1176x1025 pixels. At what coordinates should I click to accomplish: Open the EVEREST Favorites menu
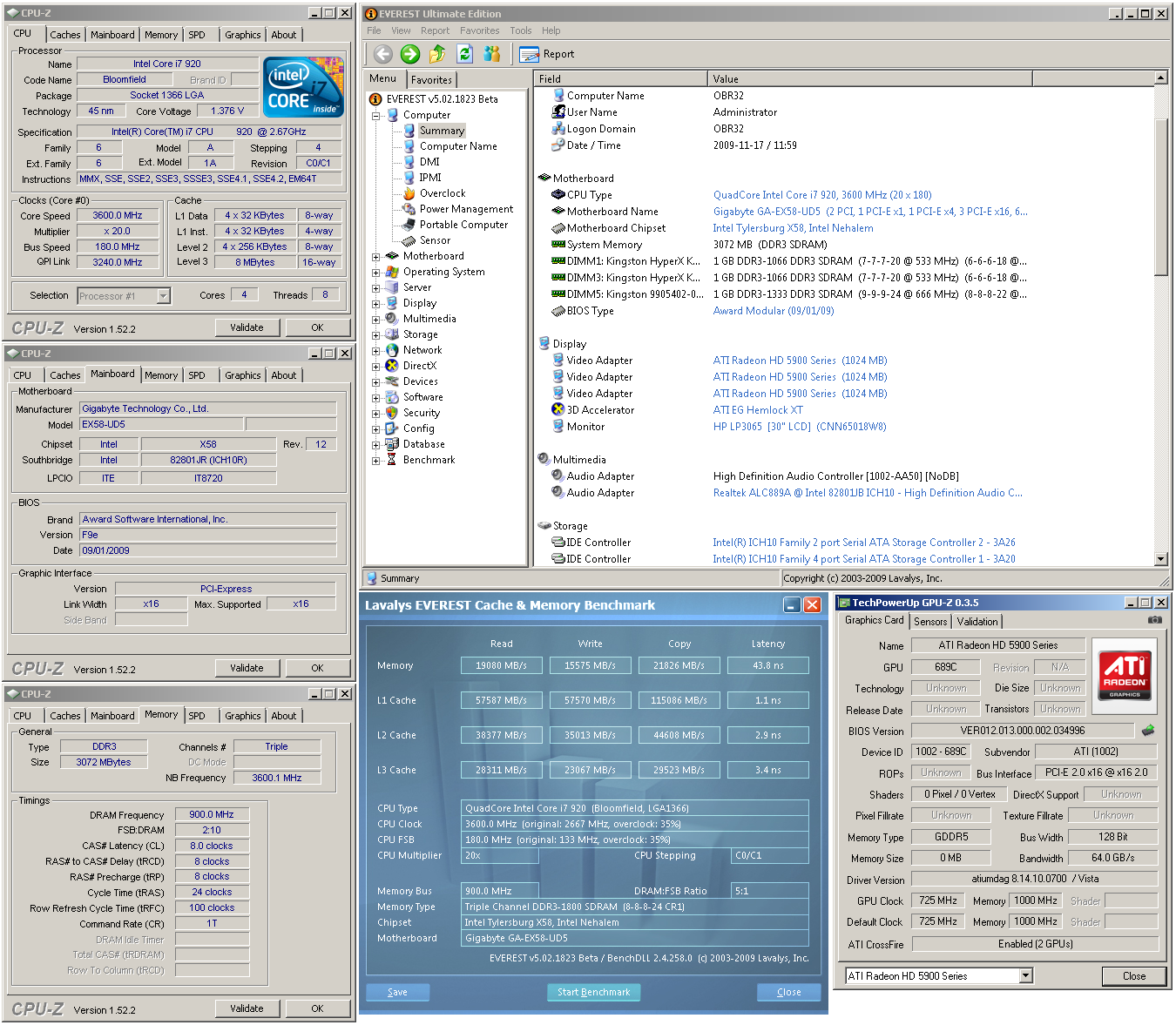[480, 30]
